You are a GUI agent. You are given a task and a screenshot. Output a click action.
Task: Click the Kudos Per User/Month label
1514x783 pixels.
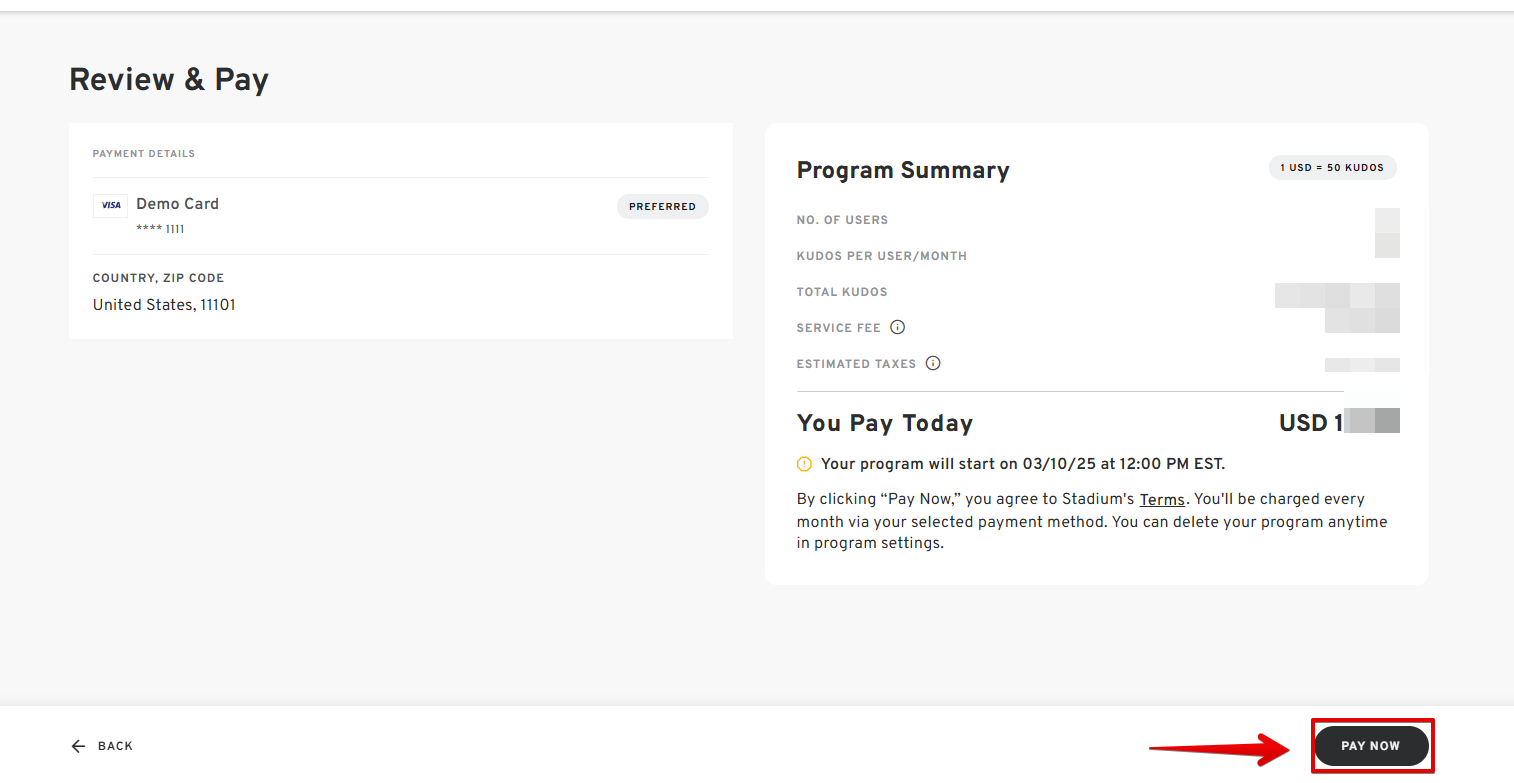881,256
